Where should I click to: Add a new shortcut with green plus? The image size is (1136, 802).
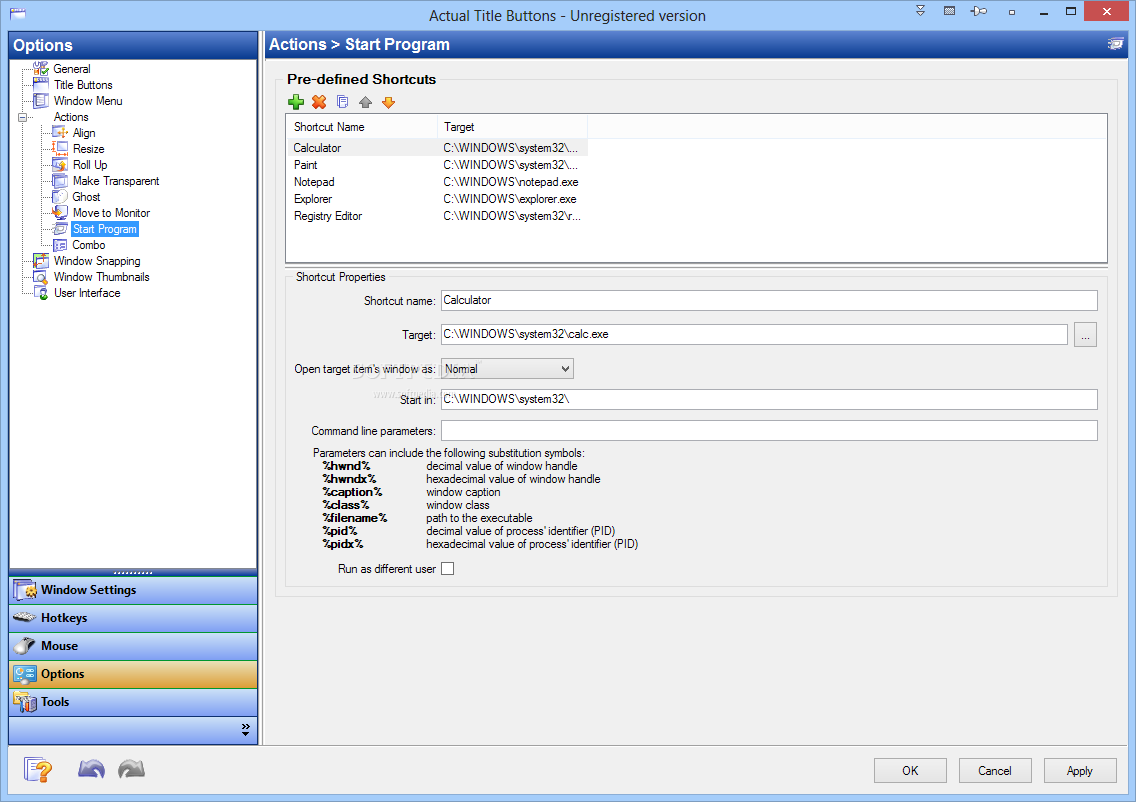click(x=296, y=102)
